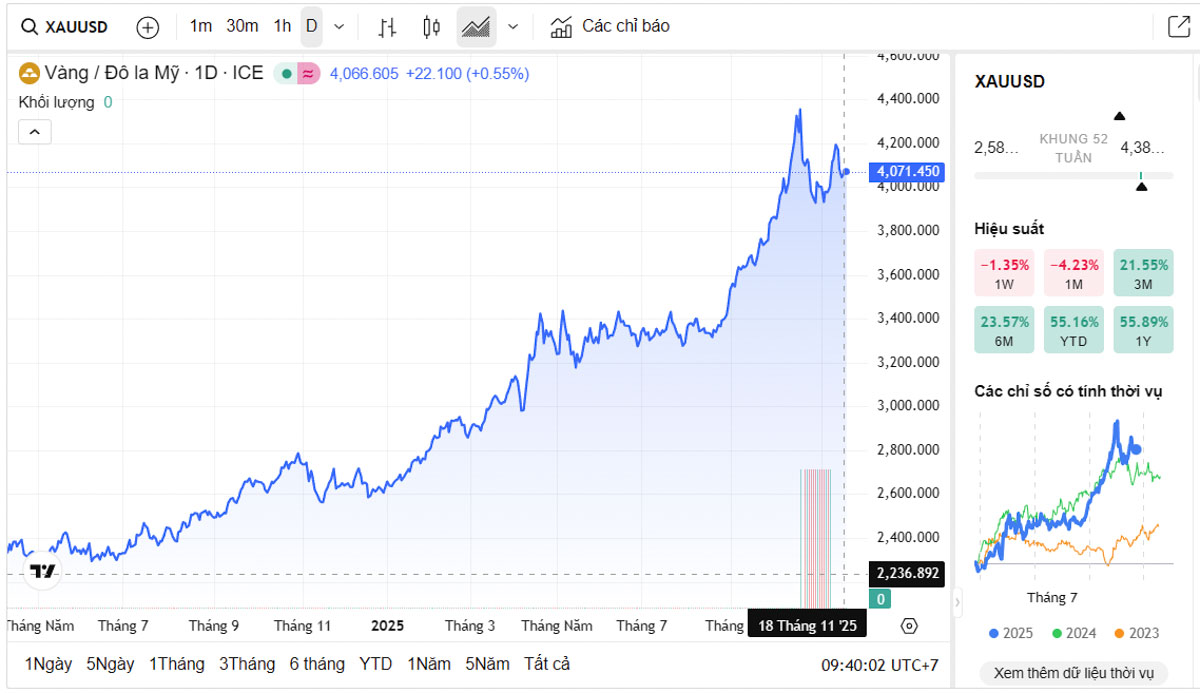Click the 52-week range slider bar

pos(1073,176)
